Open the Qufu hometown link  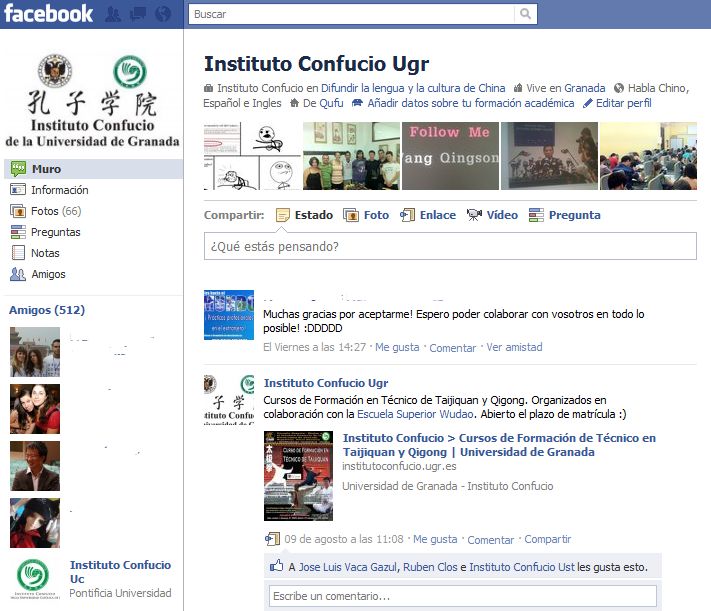pos(331,103)
